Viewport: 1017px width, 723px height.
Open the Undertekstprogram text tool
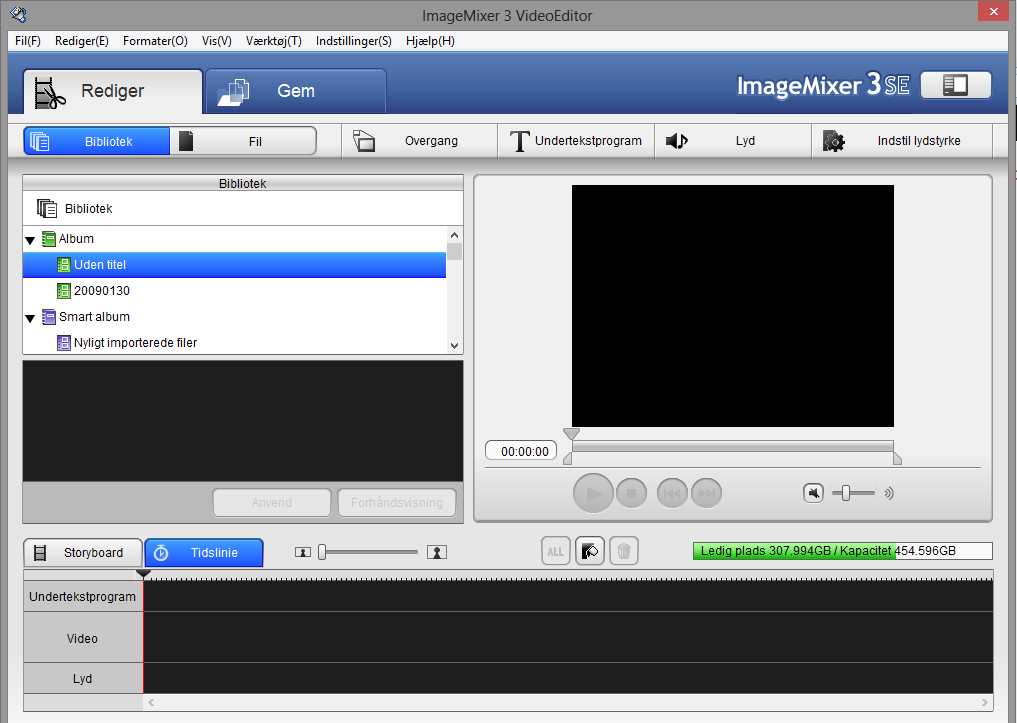coord(576,141)
